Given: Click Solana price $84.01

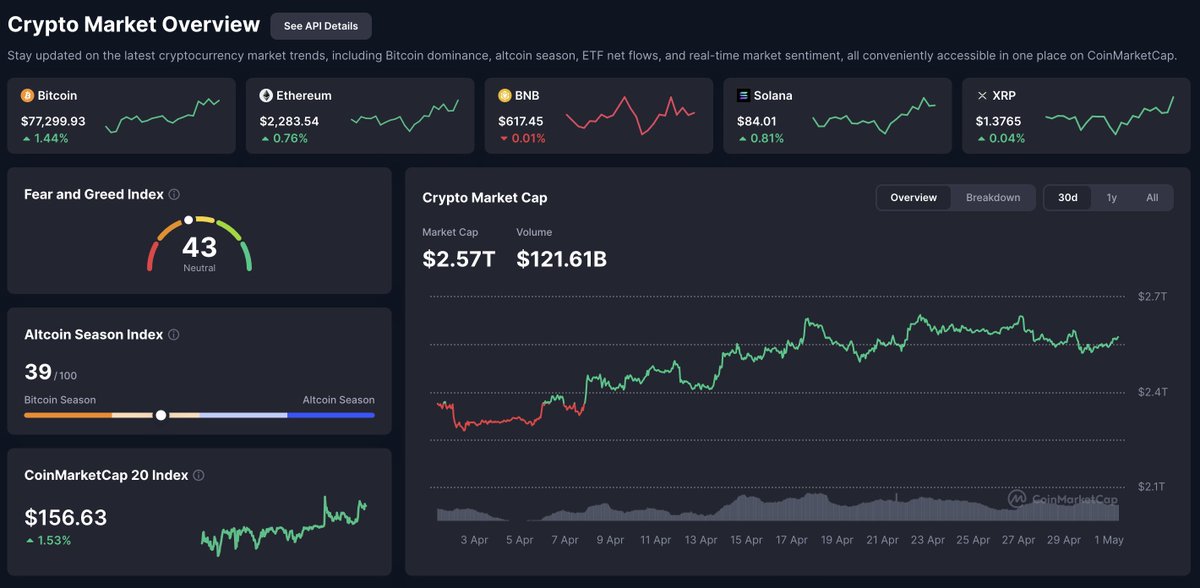Looking at the screenshot, I should click(756, 121).
